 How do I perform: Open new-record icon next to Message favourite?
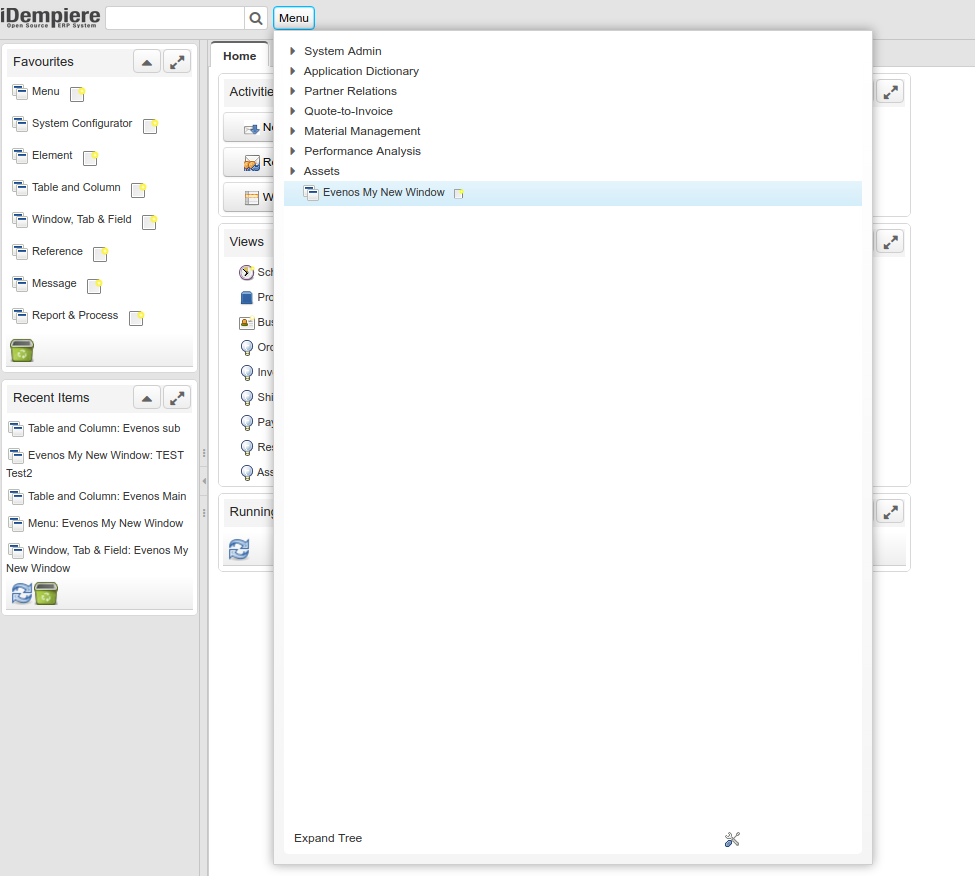pyautogui.click(x=95, y=286)
